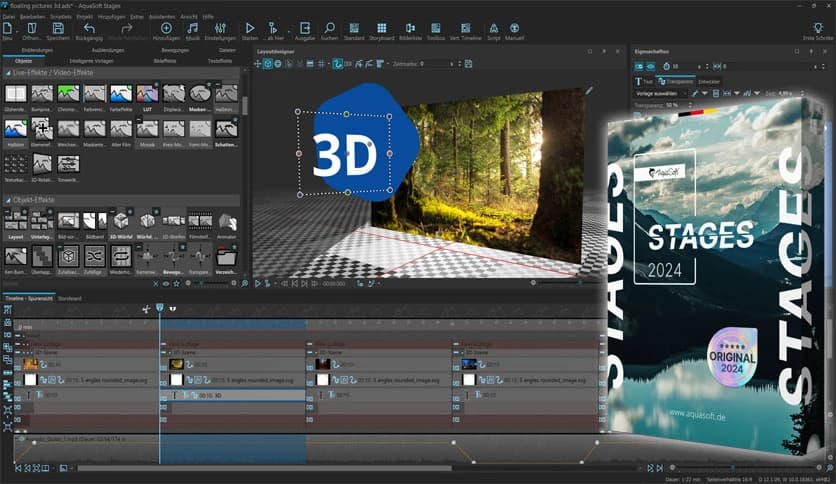Select the Verzeichnis folder object icon
This screenshot has height=484, width=836.
[227, 256]
